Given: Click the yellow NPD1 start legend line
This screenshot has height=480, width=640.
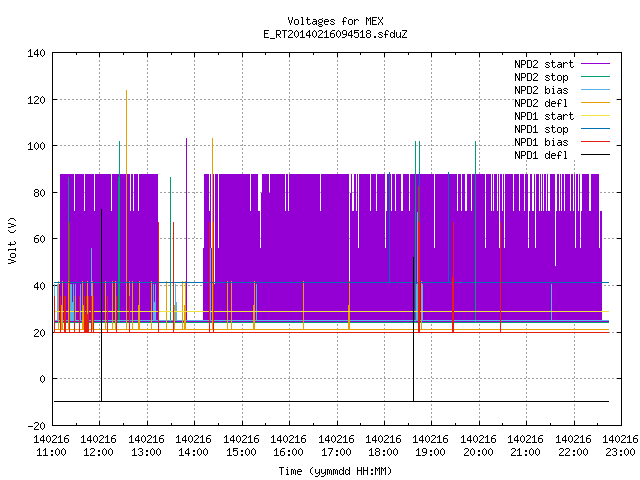Looking at the screenshot, I should click(596, 116).
